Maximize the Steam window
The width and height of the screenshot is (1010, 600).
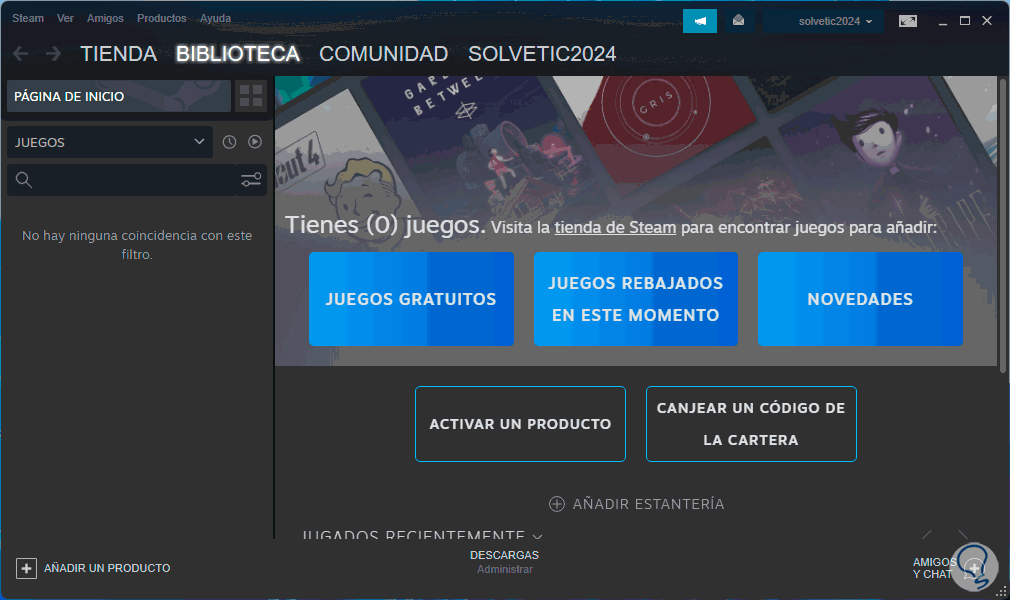coord(965,21)
